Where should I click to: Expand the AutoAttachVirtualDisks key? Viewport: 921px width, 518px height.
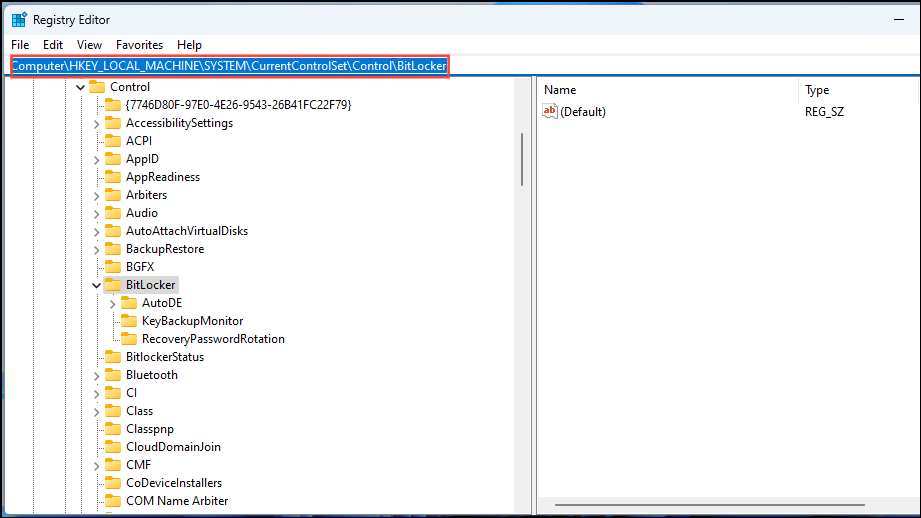96,231
